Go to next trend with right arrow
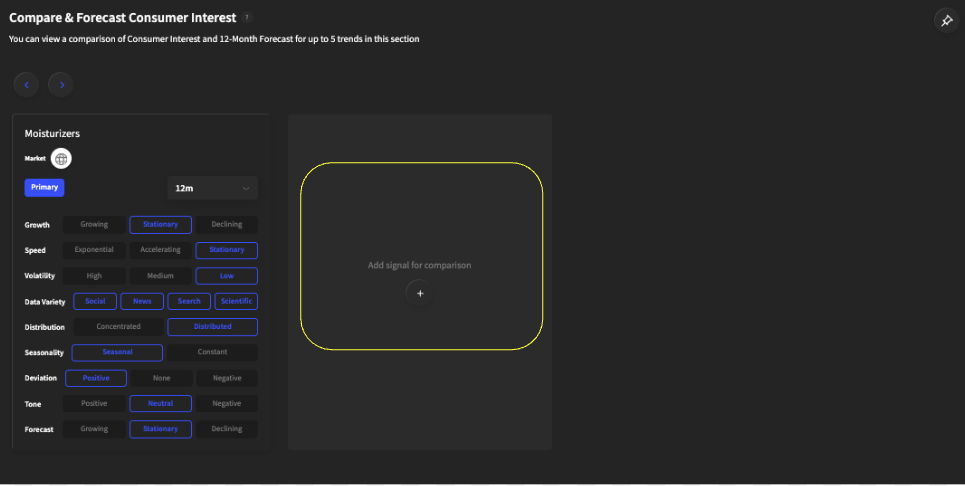The height and width of the screenshot is (486, 965). [x=61, y=85]
